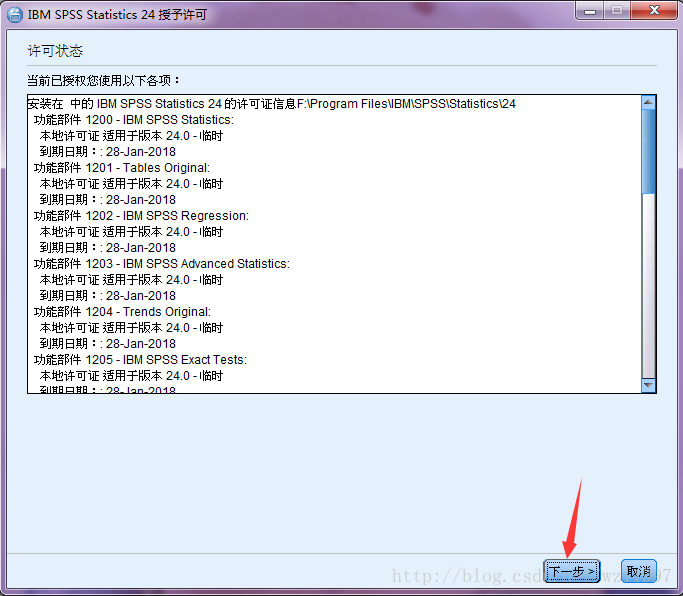This screenshot has height=596, width=683.
Task: Click local license line under feature 1202
Action: (131, 231)
